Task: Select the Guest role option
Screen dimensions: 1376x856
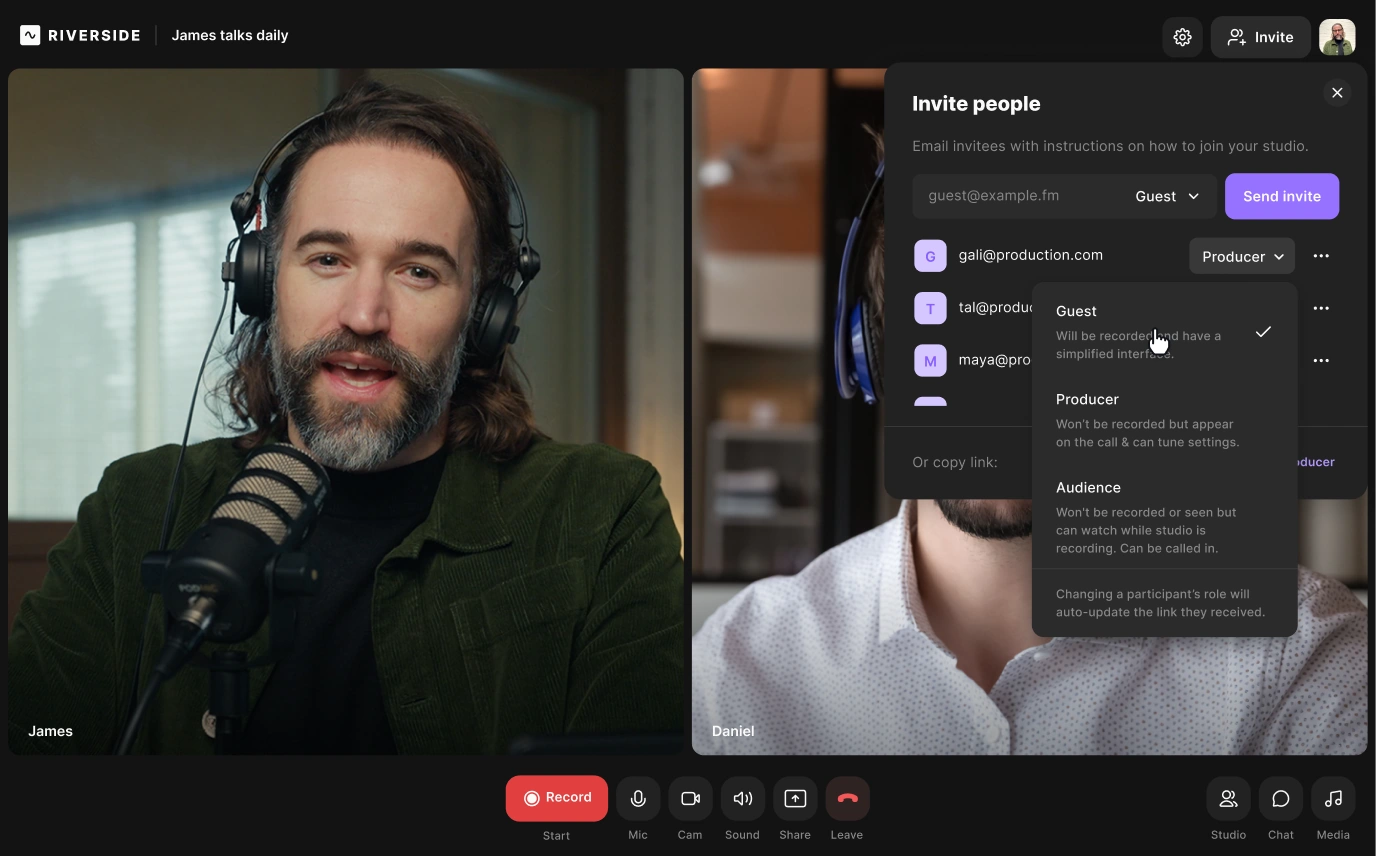Action: pyautogui.click(x=1164, y=331)
